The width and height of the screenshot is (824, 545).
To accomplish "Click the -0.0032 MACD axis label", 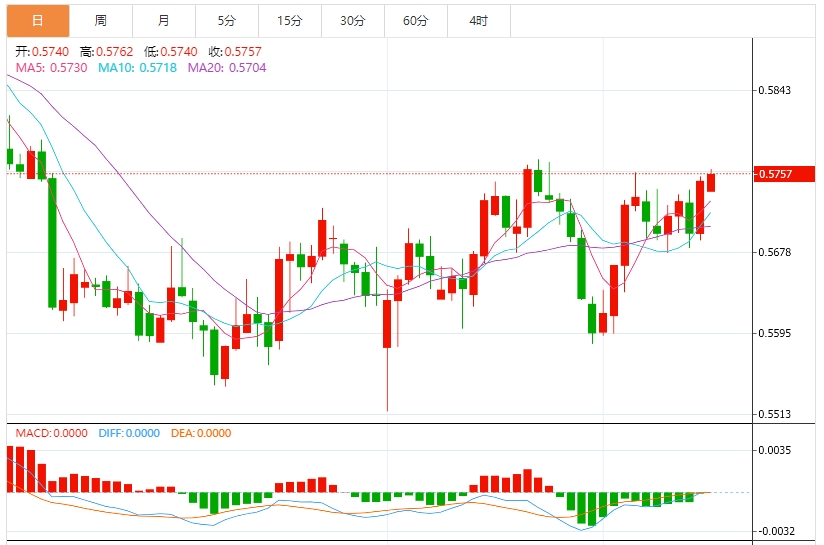I will pos(776,531).
